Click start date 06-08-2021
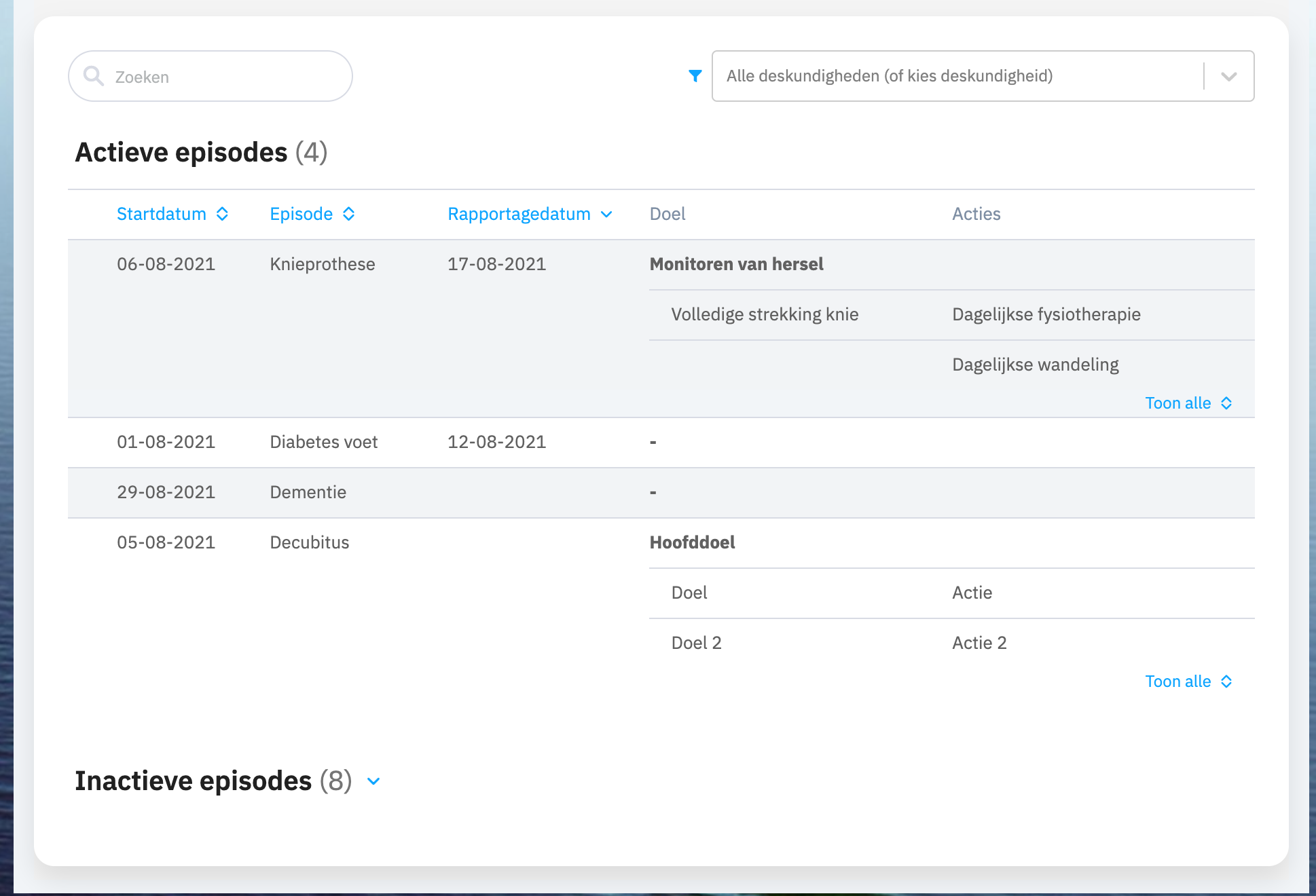This screenshot has width=1316, height=896. [x=166, y=264]
